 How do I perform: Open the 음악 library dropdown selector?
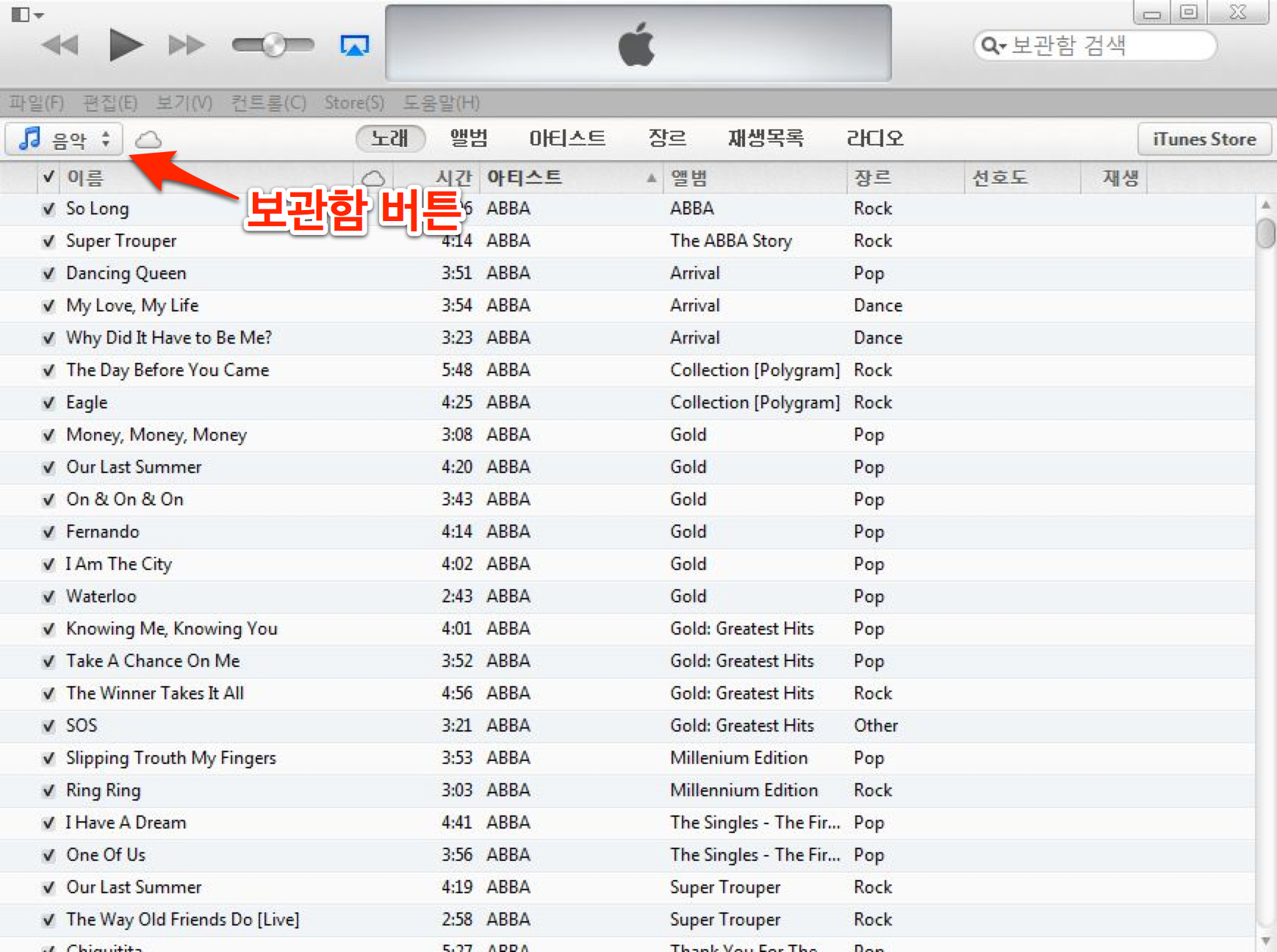(64, 139)
